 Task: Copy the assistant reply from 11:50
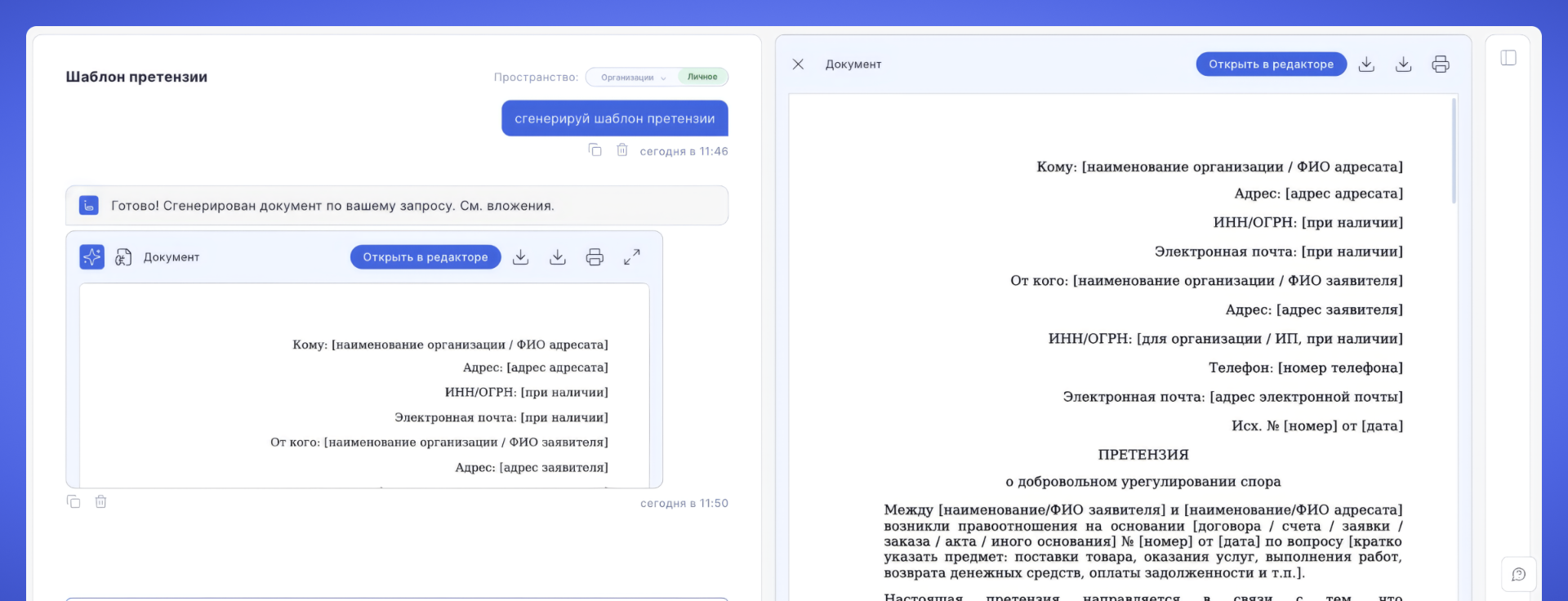click(73, 502)
